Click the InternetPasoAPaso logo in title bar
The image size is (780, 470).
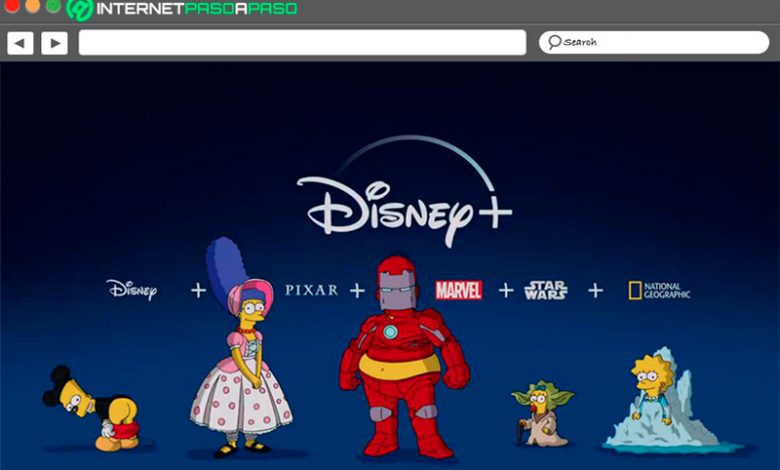click(x=182, y=8)
